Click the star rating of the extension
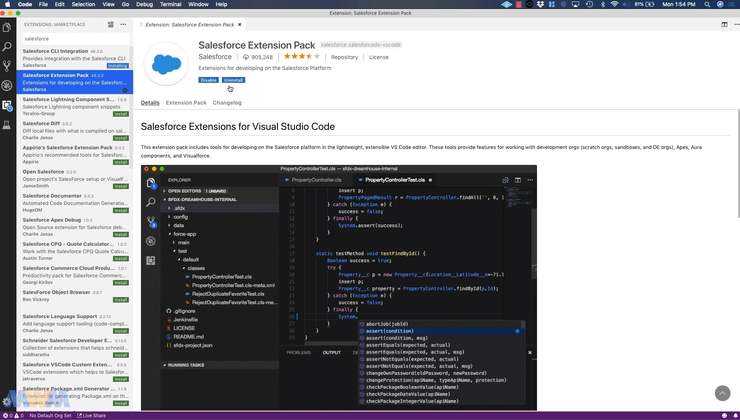This screenshot has width=740, height=420. coord(302,57)
